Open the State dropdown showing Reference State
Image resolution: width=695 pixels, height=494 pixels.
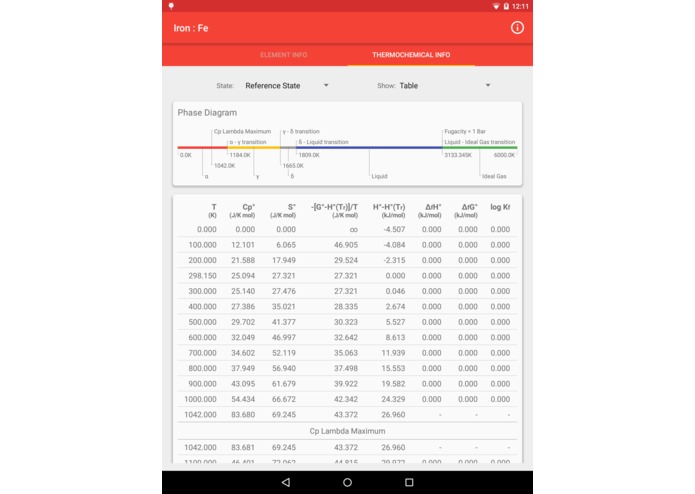286,86
